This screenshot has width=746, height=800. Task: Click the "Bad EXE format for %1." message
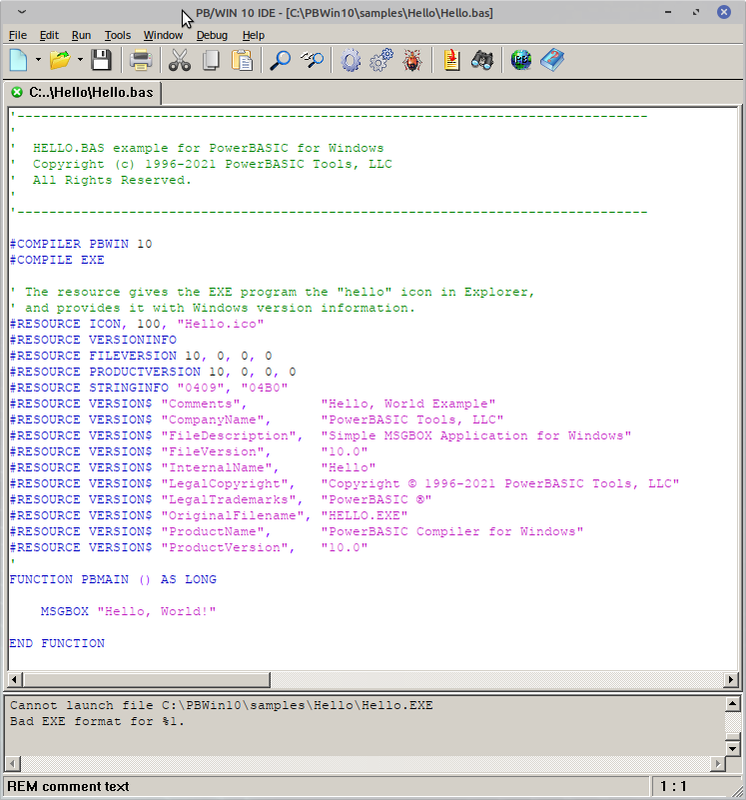(x=97, y=721)
